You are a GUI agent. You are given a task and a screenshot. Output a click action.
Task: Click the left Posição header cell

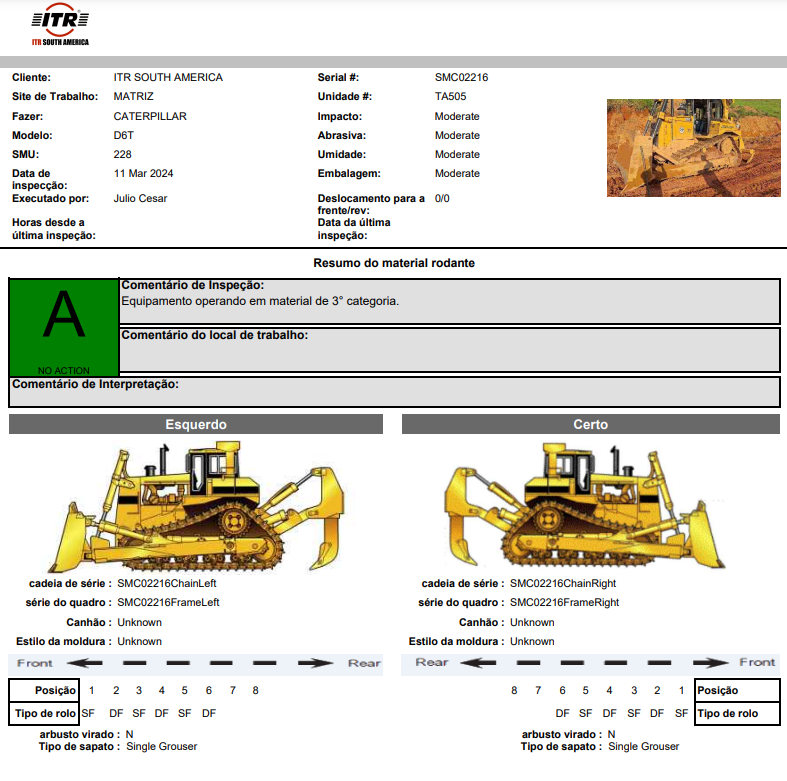44,691
